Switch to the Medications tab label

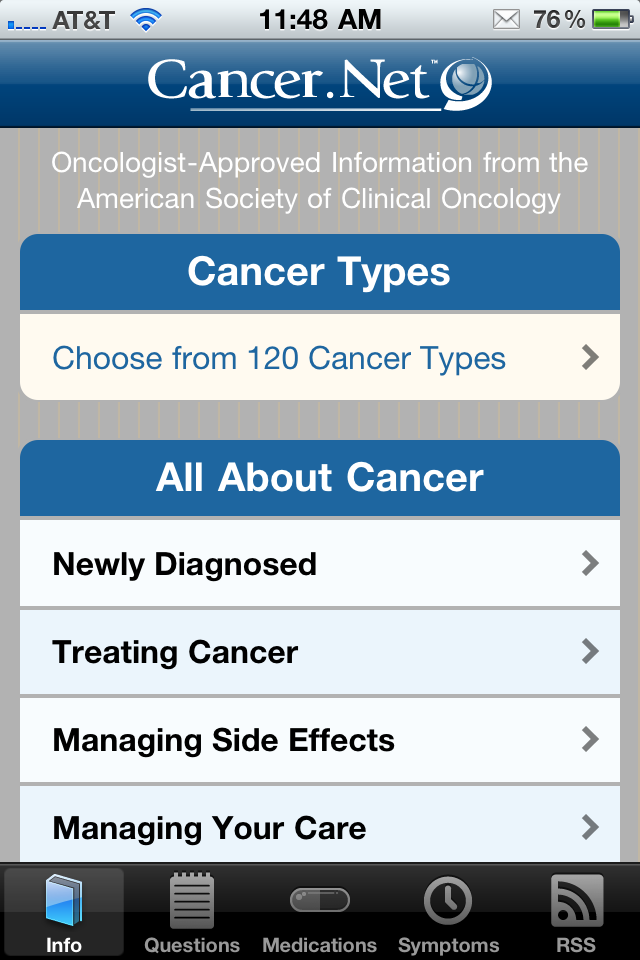[319, 945]
